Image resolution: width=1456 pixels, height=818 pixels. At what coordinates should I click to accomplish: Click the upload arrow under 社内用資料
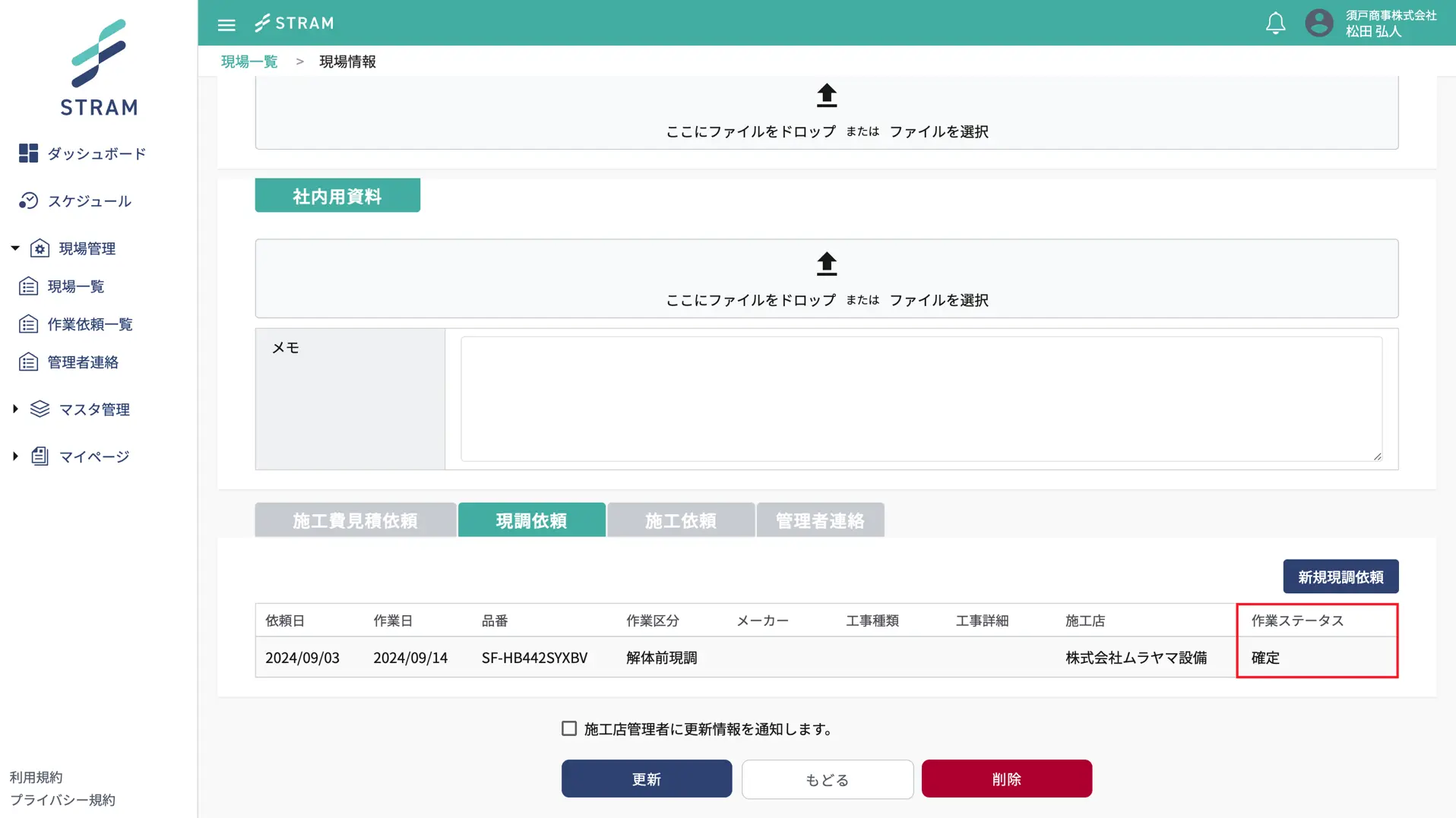(825, 264)
